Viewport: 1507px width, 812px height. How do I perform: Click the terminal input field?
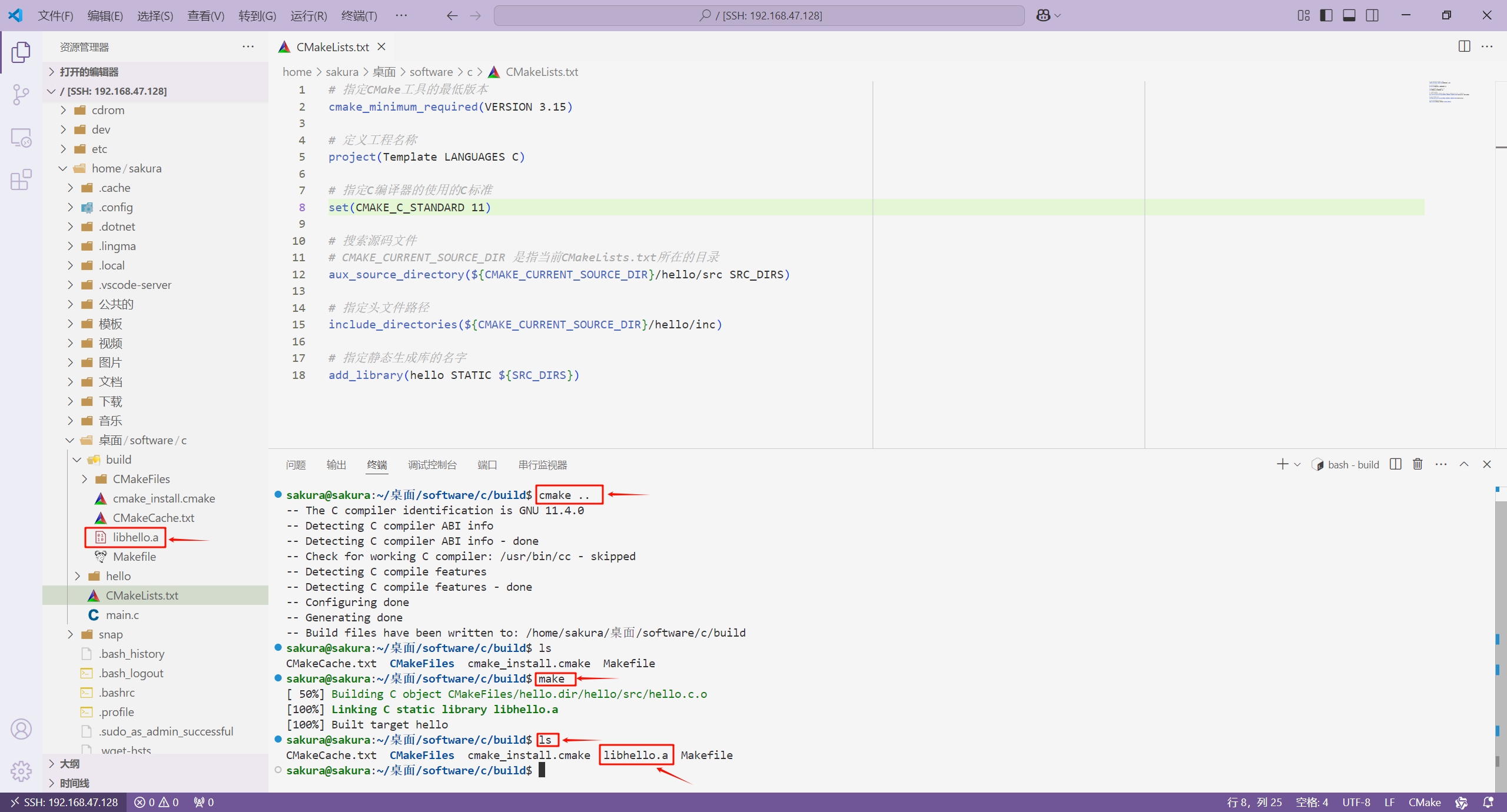pos(542,770)
